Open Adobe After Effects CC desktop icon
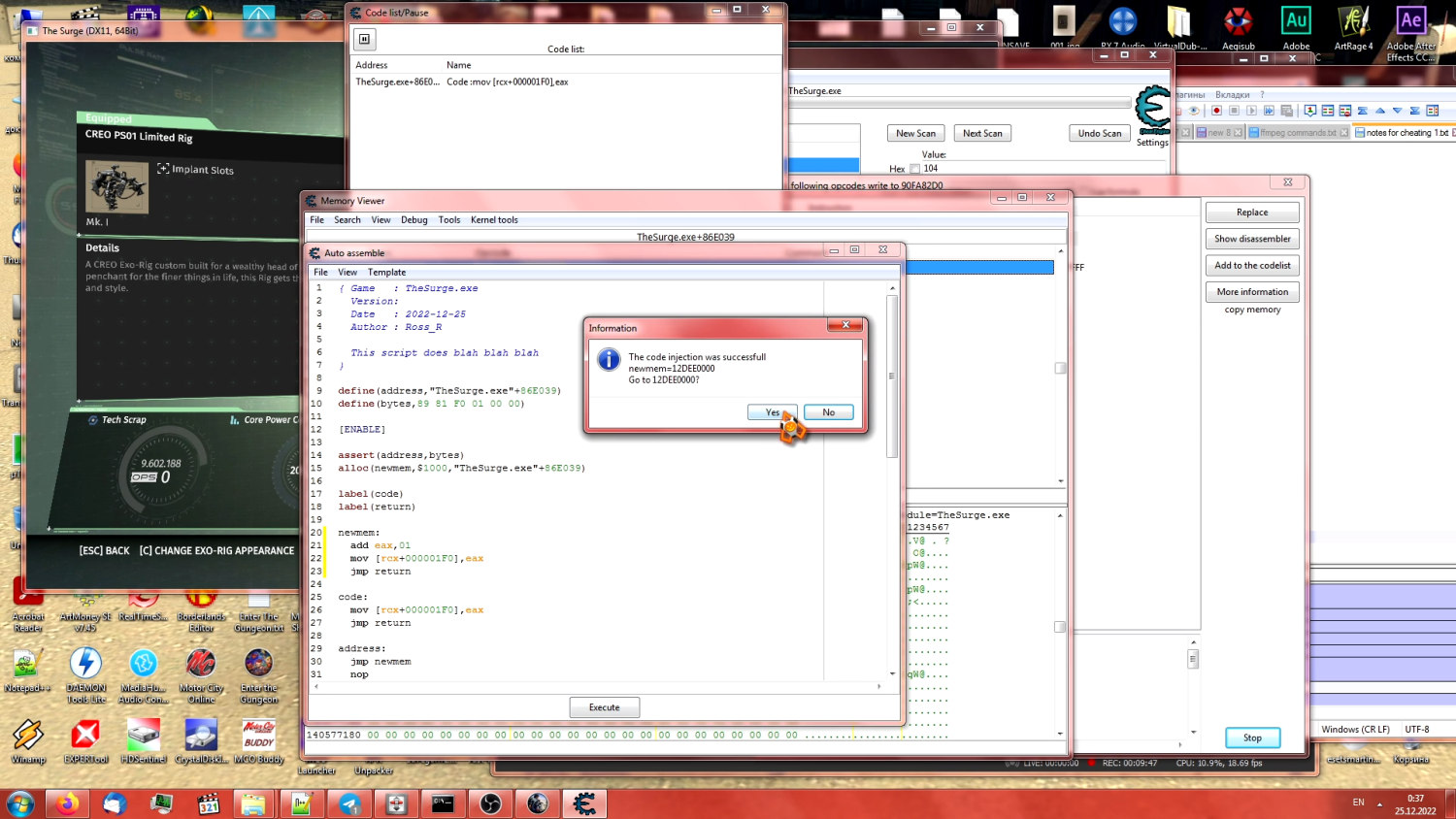The height and width of the screenshot is (819, 1456). pyautogui.click(x=1410, y=32)
